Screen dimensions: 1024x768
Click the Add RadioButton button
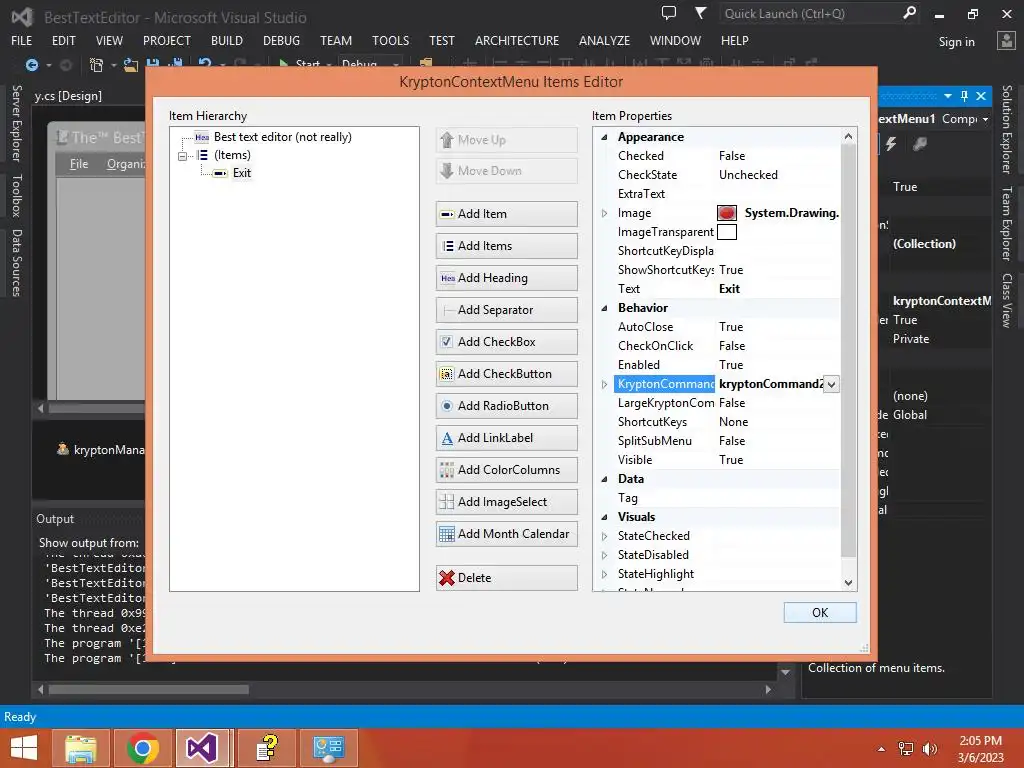506,406
